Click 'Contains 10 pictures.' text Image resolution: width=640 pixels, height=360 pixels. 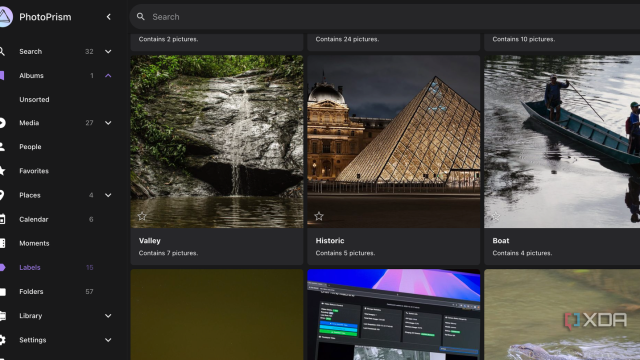524,39
